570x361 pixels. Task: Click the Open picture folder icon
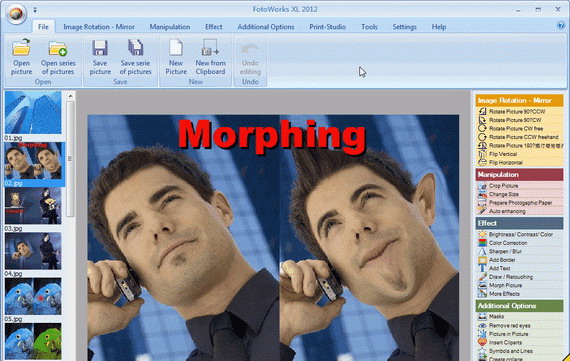tap(21, 47)
